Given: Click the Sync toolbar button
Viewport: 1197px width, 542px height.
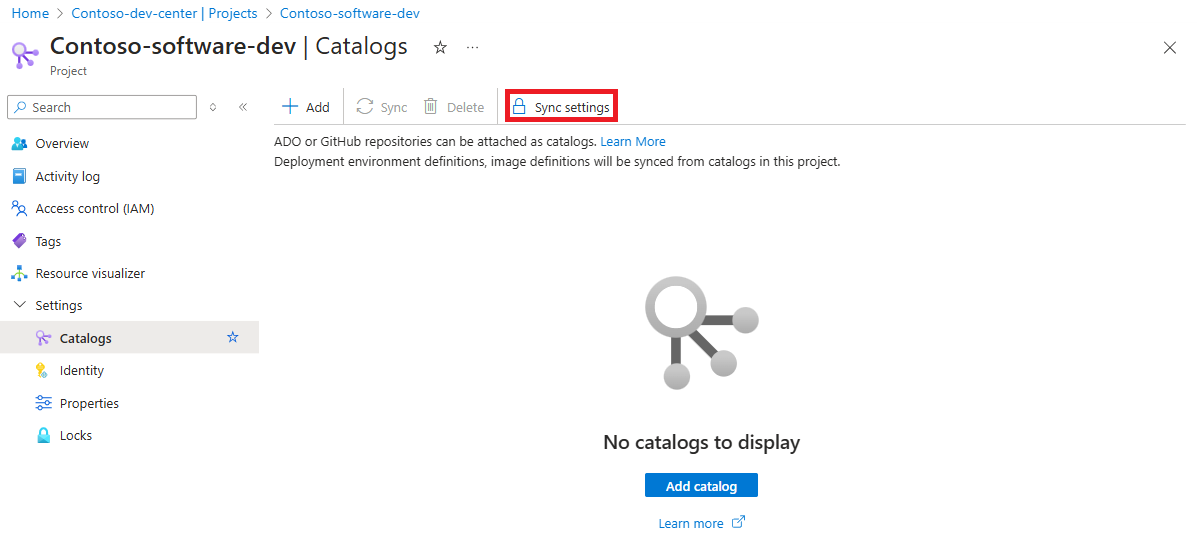Looking at the screenshot, I should coord(382,107).
